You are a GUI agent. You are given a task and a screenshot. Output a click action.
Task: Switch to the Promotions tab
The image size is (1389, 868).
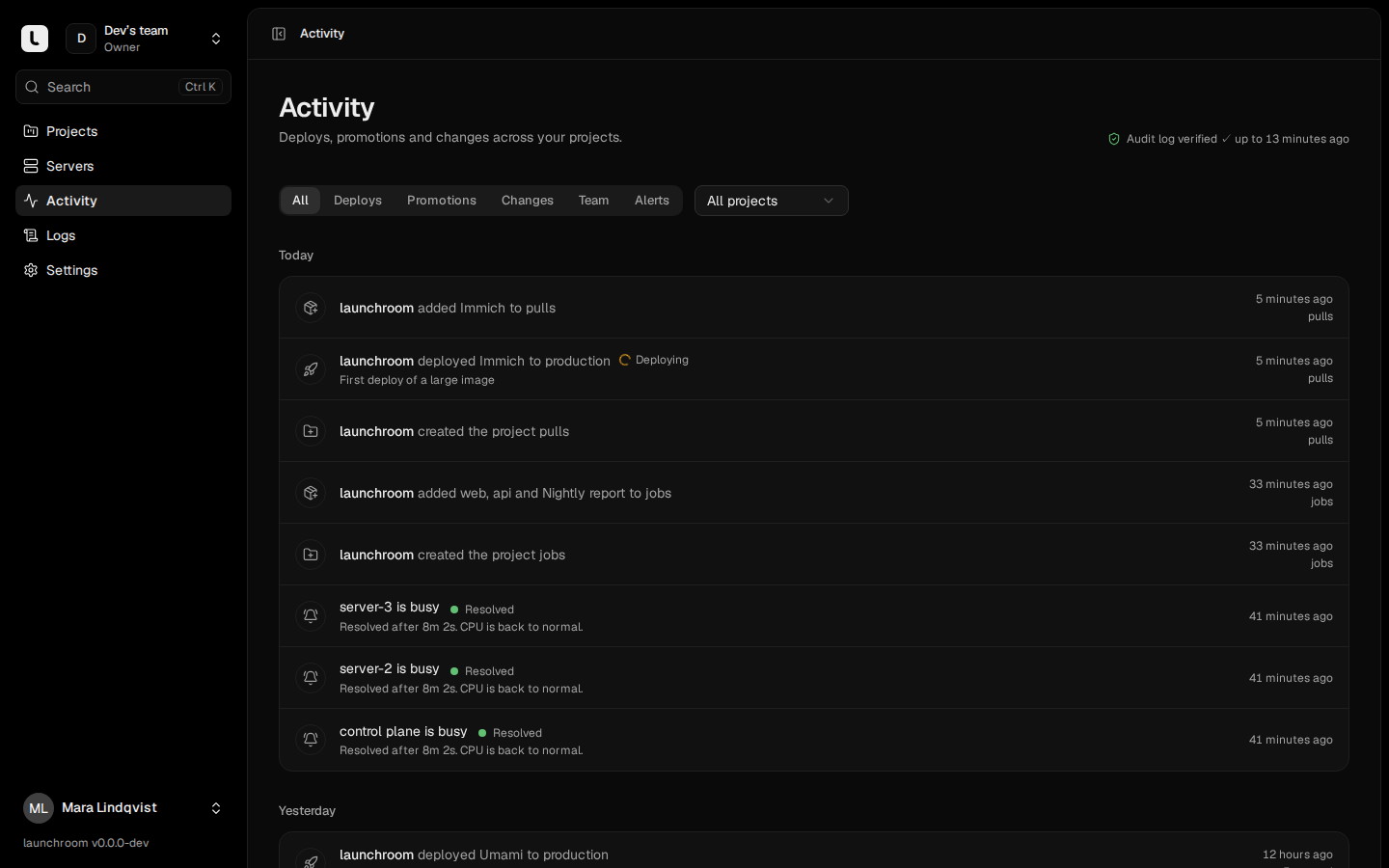(x=442, y=201)
